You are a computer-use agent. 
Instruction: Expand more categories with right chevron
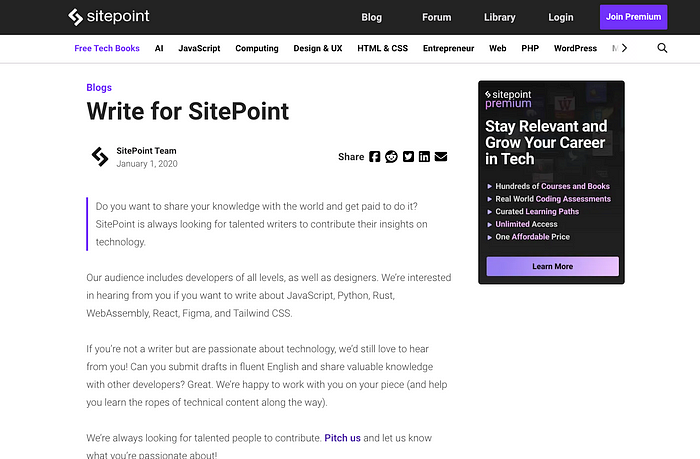click(624, 48)
